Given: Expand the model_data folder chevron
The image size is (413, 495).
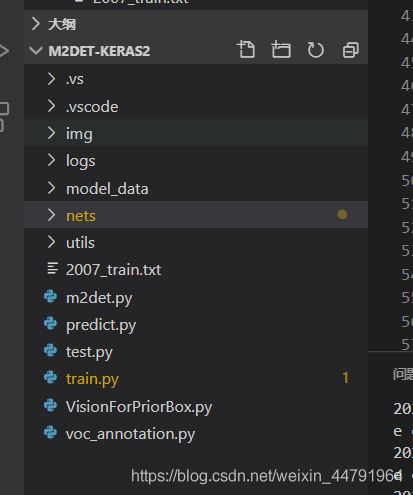Looking at the screenshot, I should (x=51, y=188).
